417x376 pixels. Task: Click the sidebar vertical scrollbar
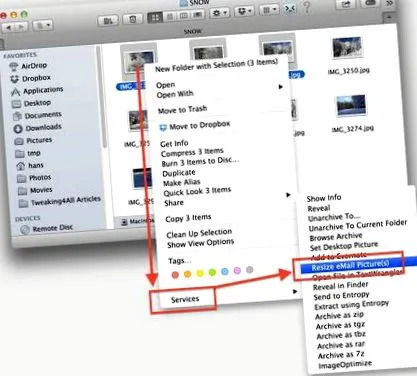pyautogui.click(x=102, y=97)
